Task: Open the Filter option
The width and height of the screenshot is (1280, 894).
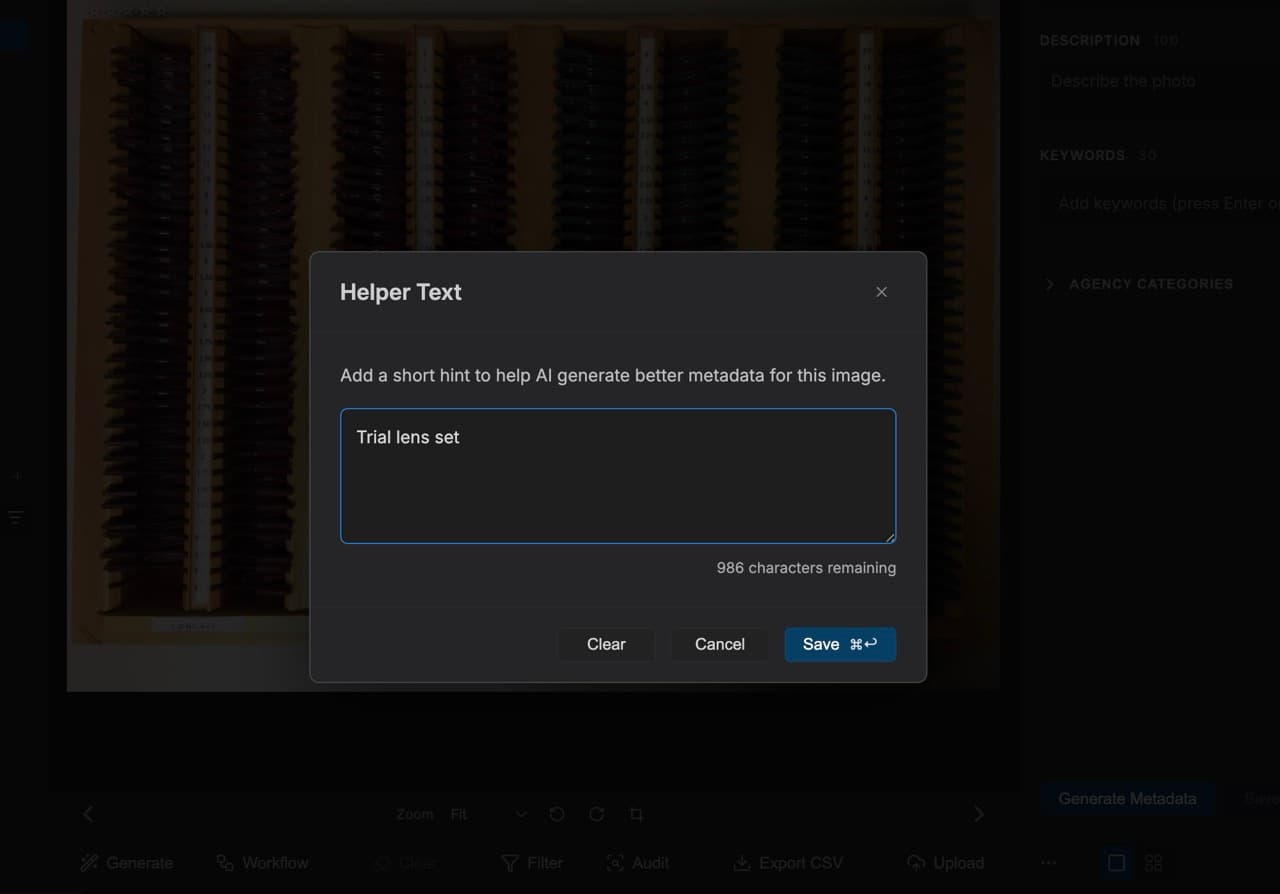Action: pos(532,863)
